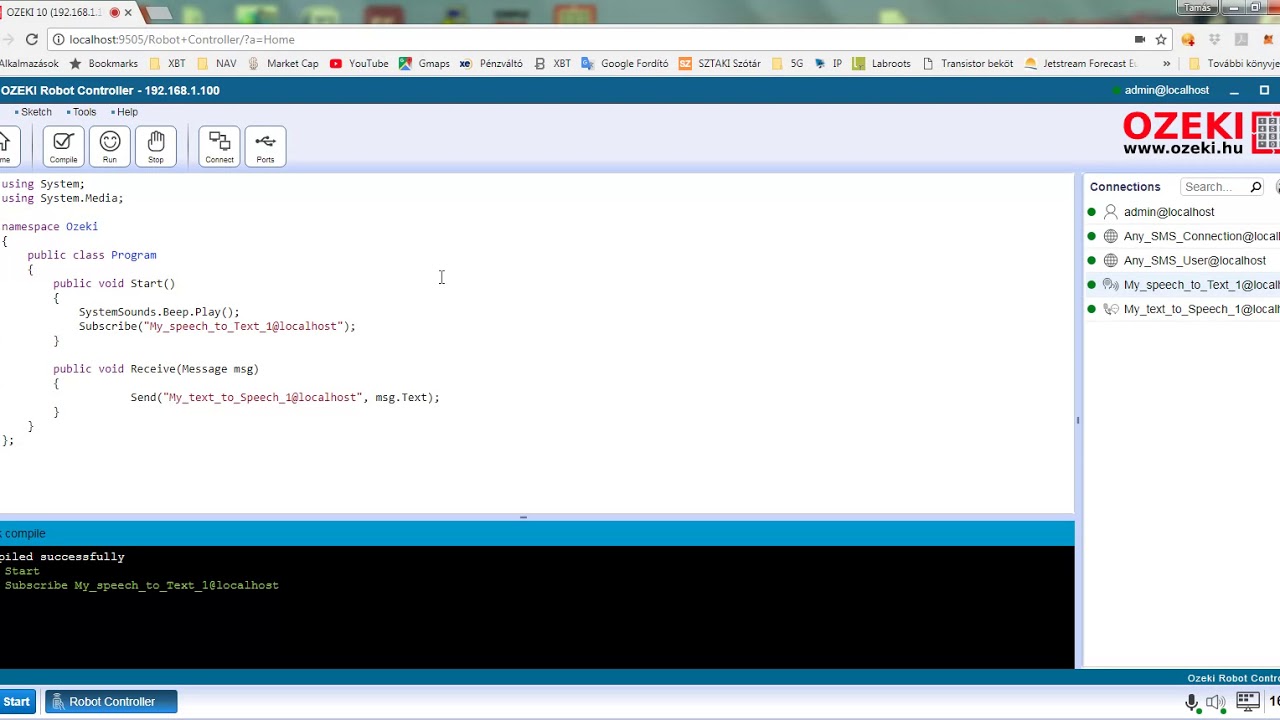Screen dimensions: 1280x720
Task: Click the Subscribe line in the code editor
Action: (217, 326)
